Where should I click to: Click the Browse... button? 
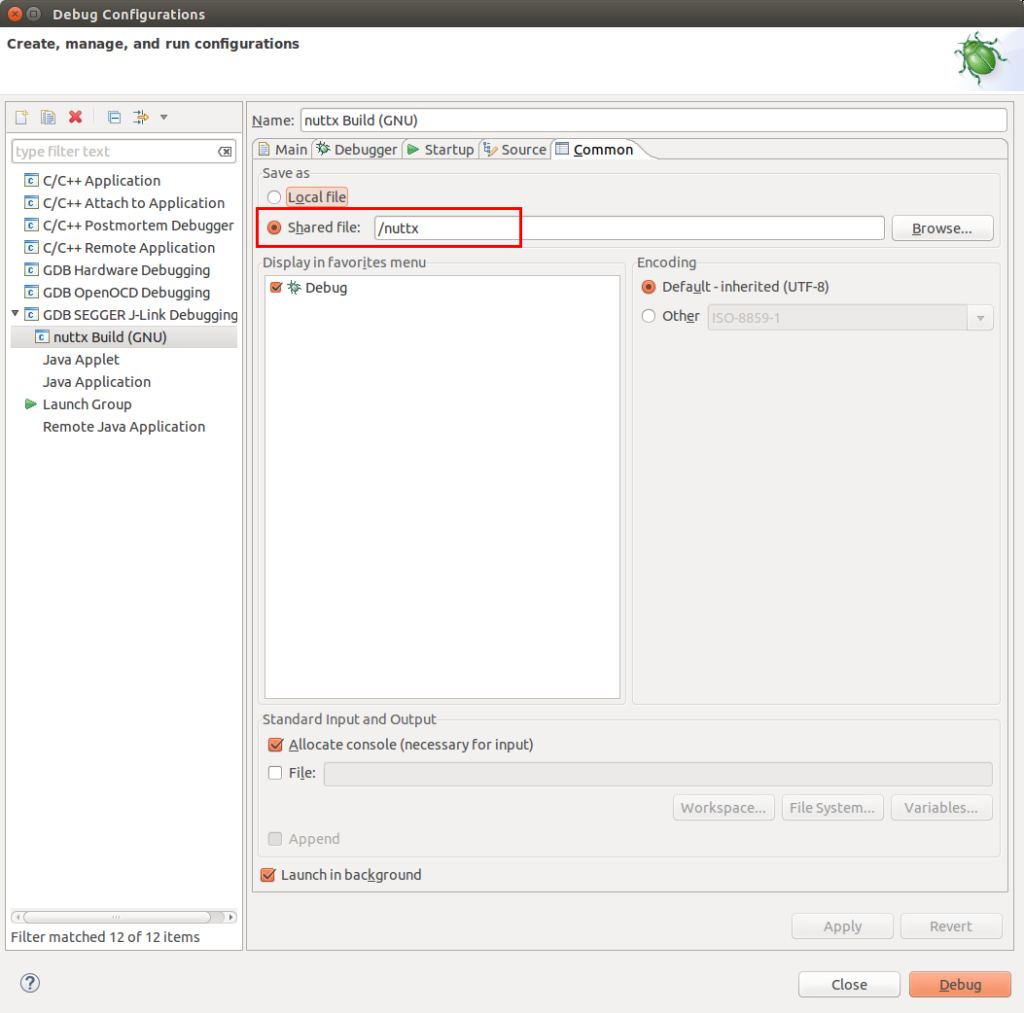pyautogui.click(x=942, y=228)
